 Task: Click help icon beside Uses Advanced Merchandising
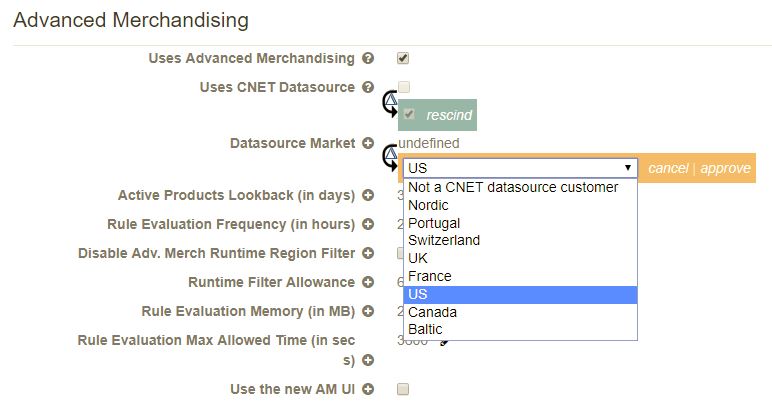tap(368, 59)
